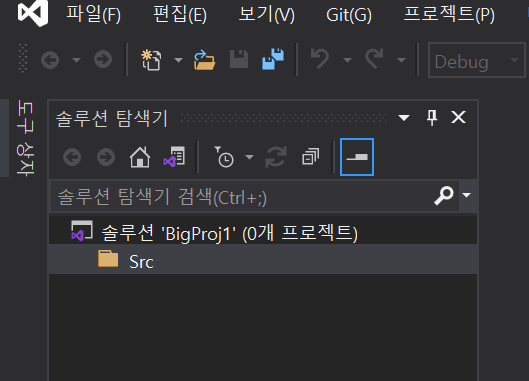Open the 편집(E) menu
This screenshot has width=529, height=381.
tap(180, 15)
